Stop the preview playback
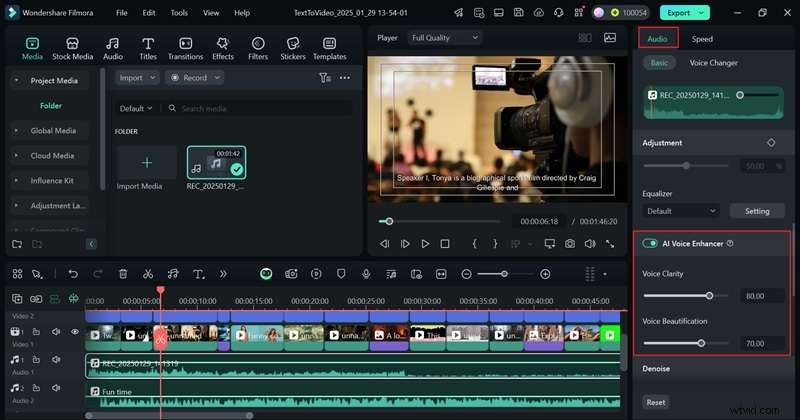 coord(445,244)
